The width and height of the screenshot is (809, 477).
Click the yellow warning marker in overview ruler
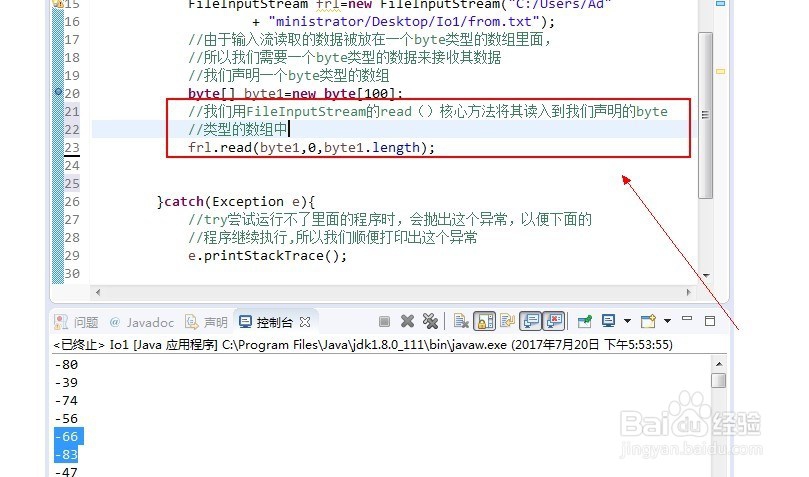click(x=720, y=72)
